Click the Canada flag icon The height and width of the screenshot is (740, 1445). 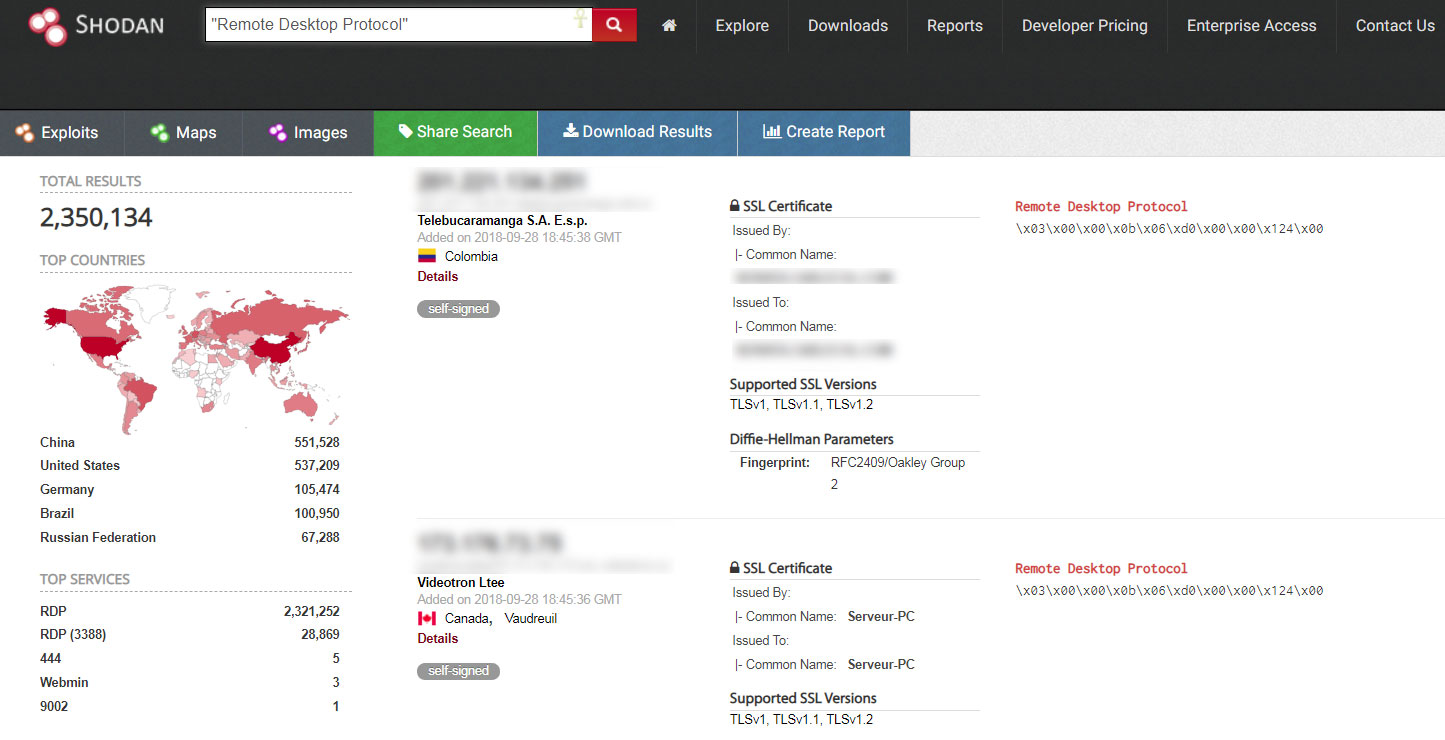click(427, 618)
